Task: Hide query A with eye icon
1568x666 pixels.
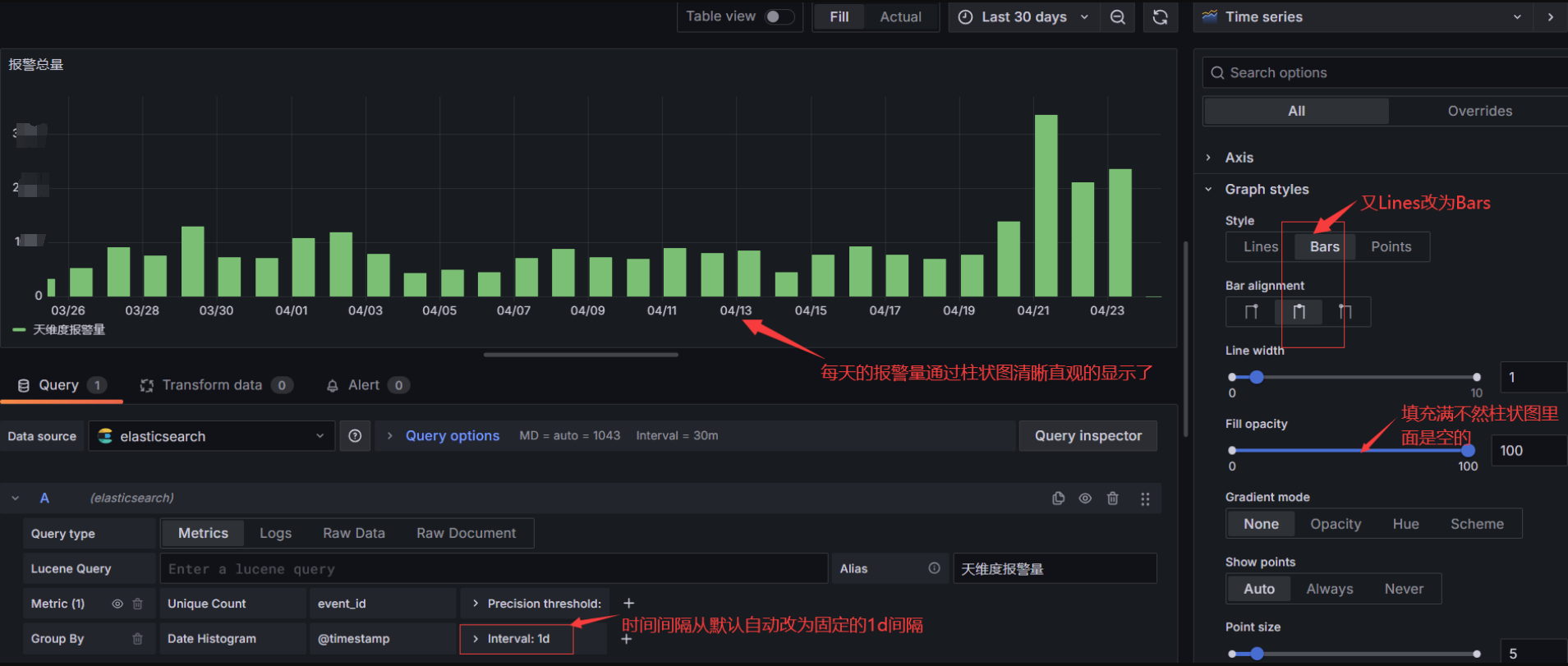Action: click(1085, 498)
